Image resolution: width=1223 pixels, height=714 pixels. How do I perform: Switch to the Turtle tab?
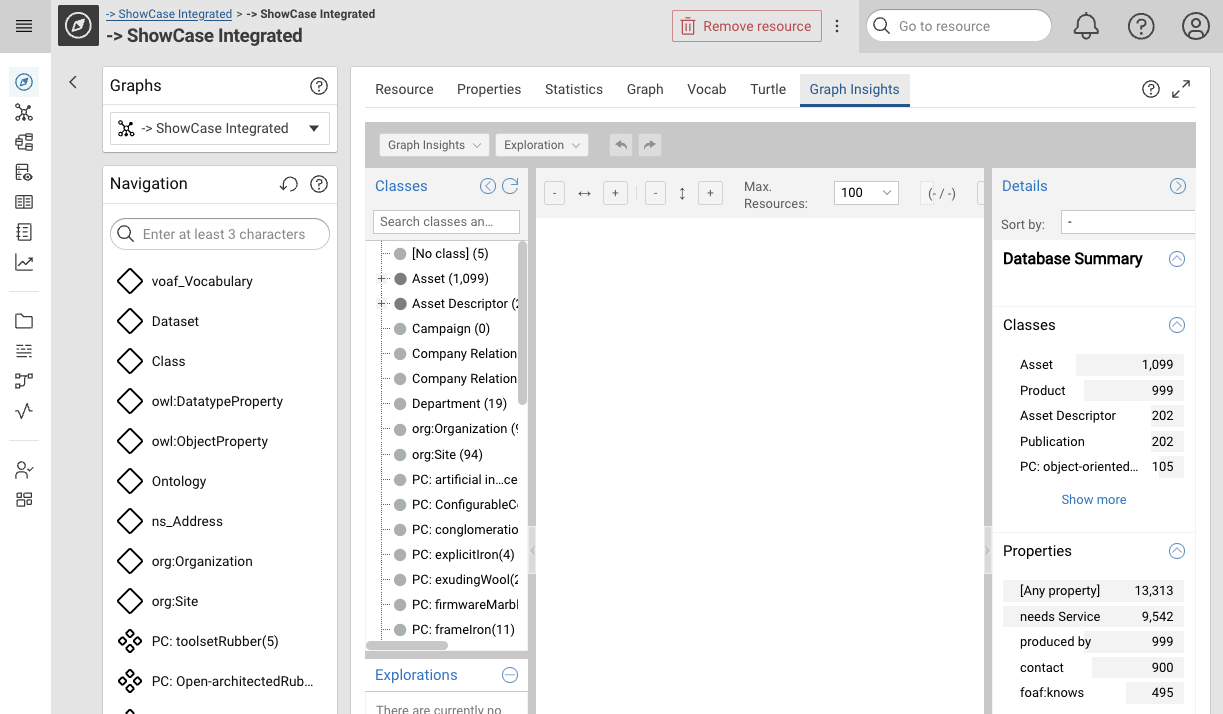click(767, 89)
